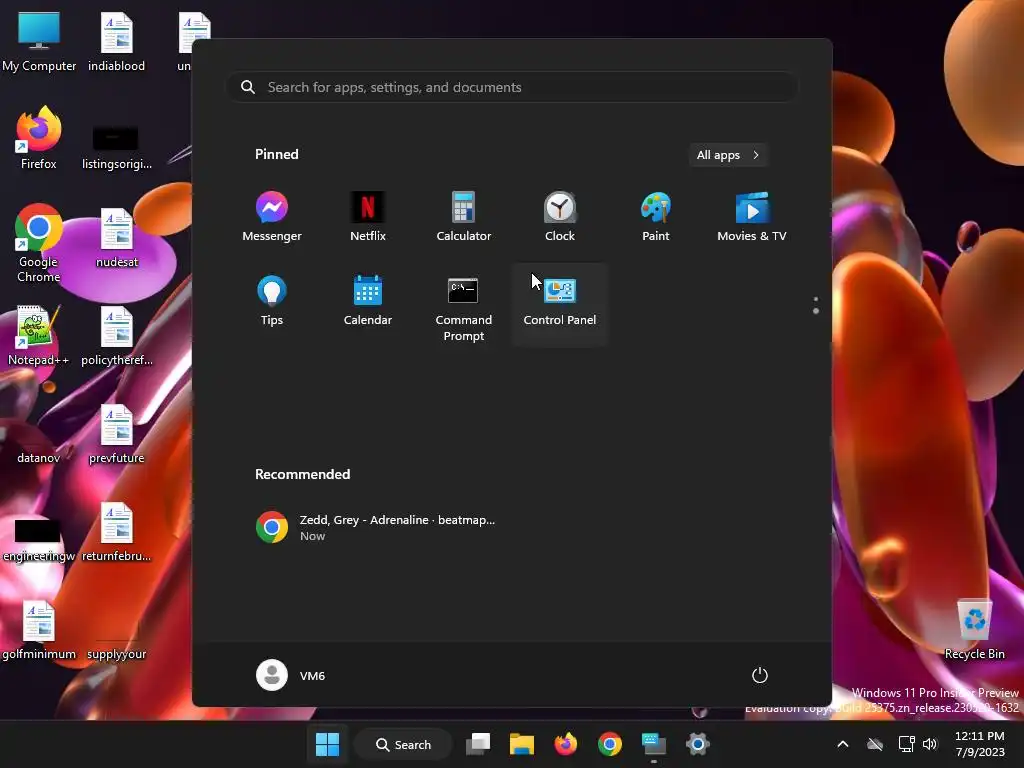The image size is (1024, 768).
Task: Select golfminimum desktop file
Action: [x=39, y=629]
